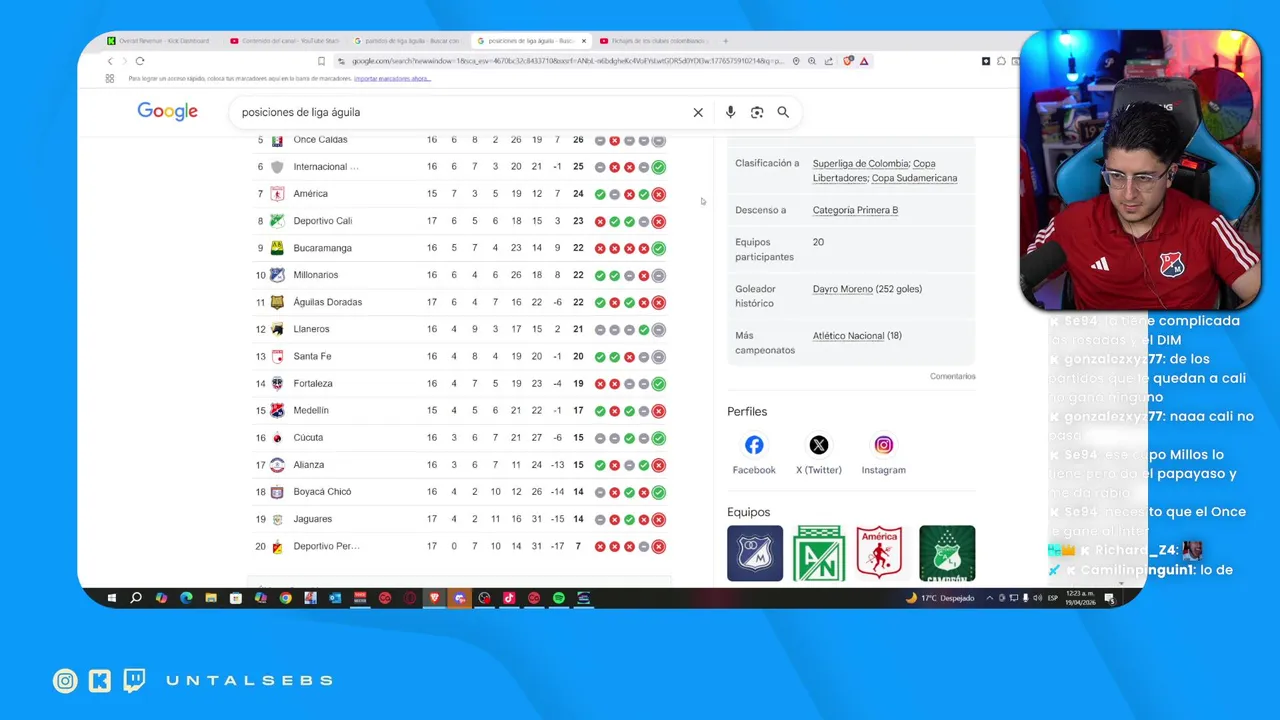This screenshot has width=1280, height=720.
Task: Bookmark this page from address bar
Action: click(x=321, y=61)
